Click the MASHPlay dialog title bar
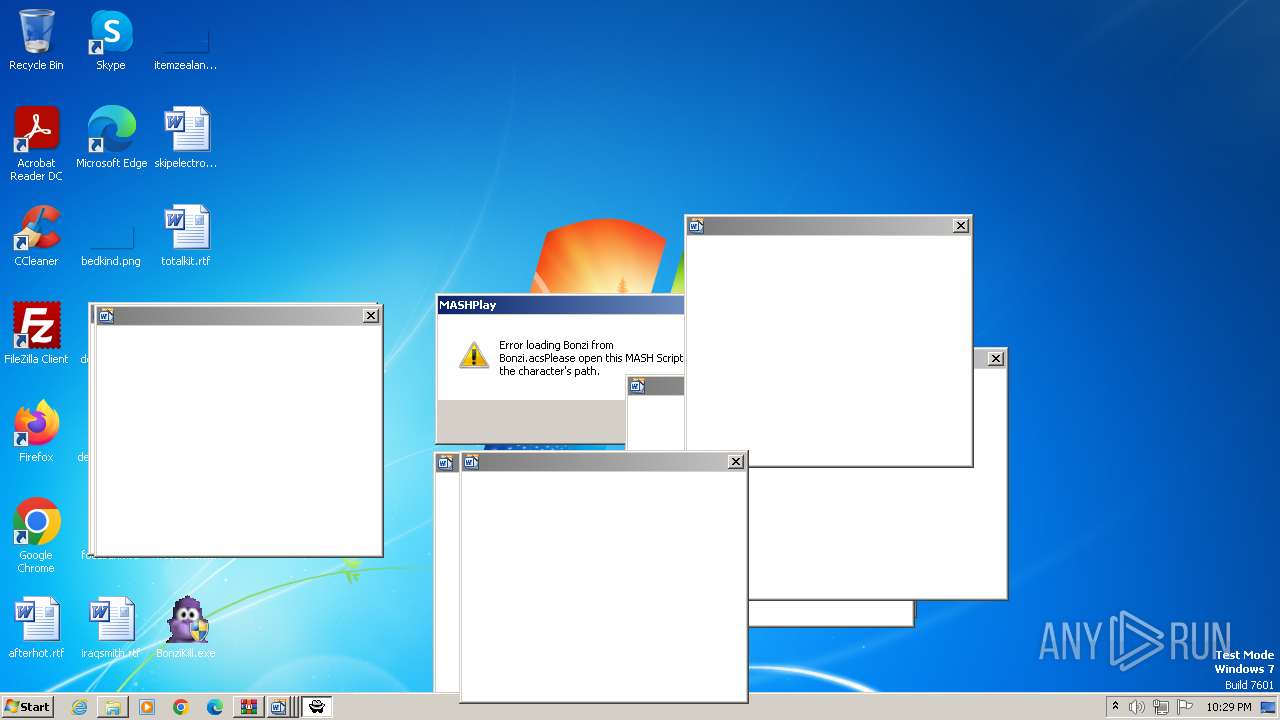 [x=561, y=305]
